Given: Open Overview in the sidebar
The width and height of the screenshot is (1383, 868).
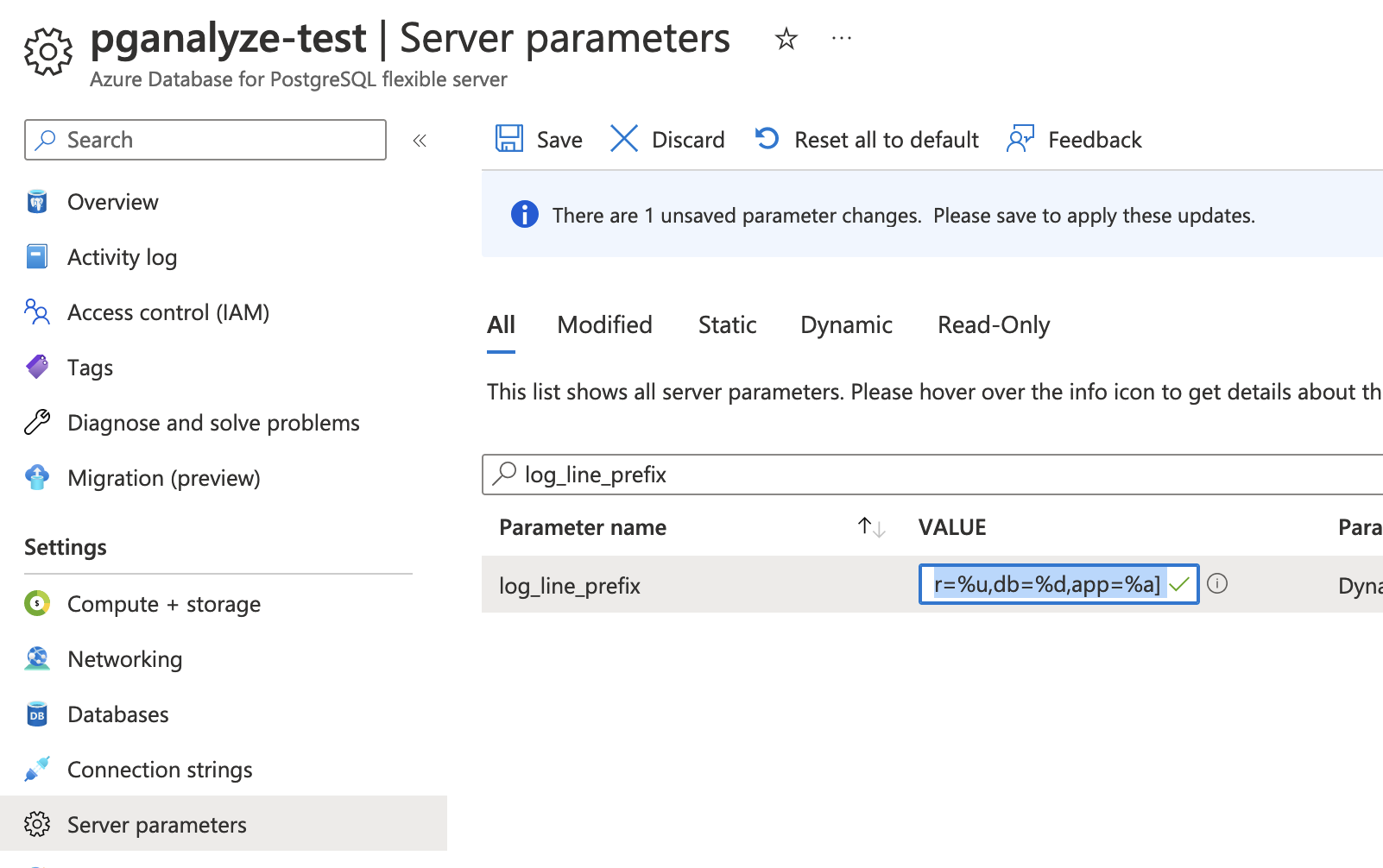Looking at the screenshot, I should point(113,202).
